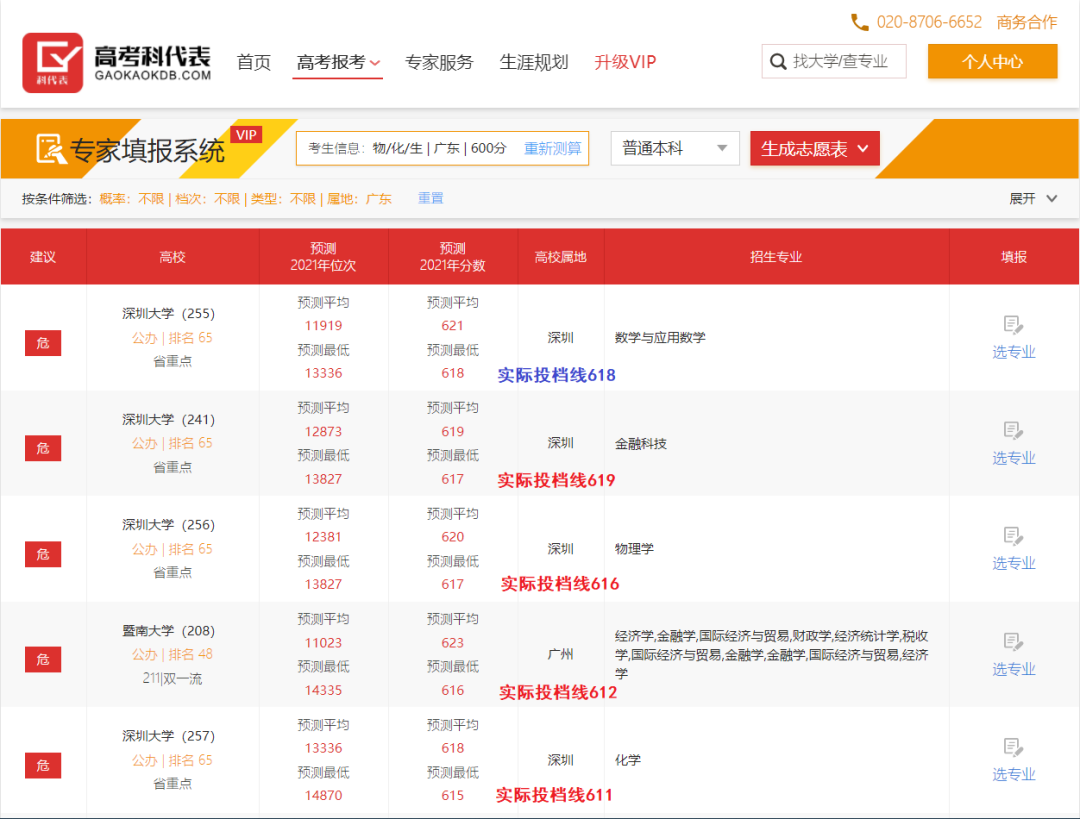Image resolution: width=1080 pixels, height=819 pixels.
Task: Click the 危 tag for 暨南大学 (208)
Action: click(43, 660)
